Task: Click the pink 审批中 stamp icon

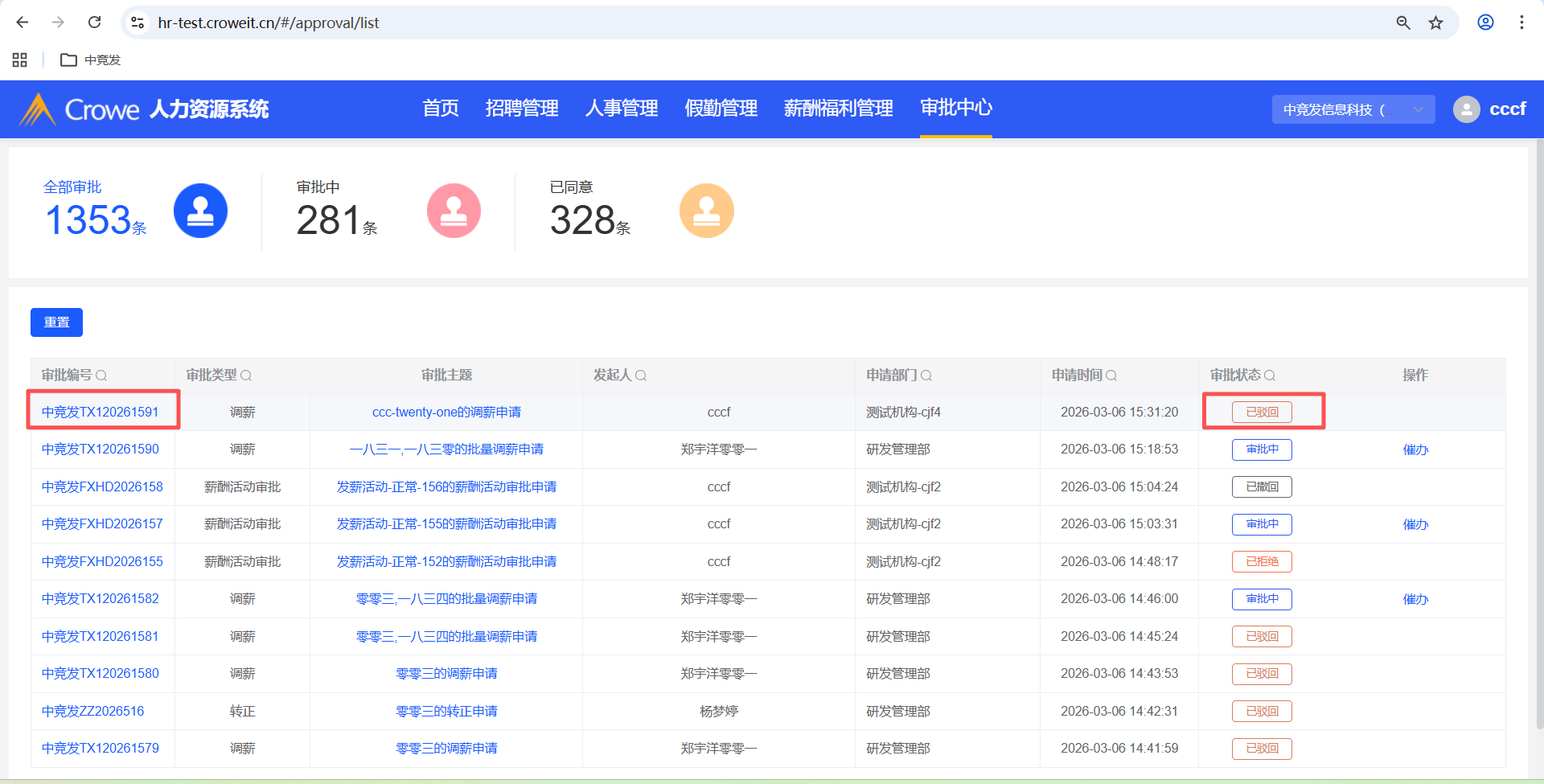Action: point(454,211)
